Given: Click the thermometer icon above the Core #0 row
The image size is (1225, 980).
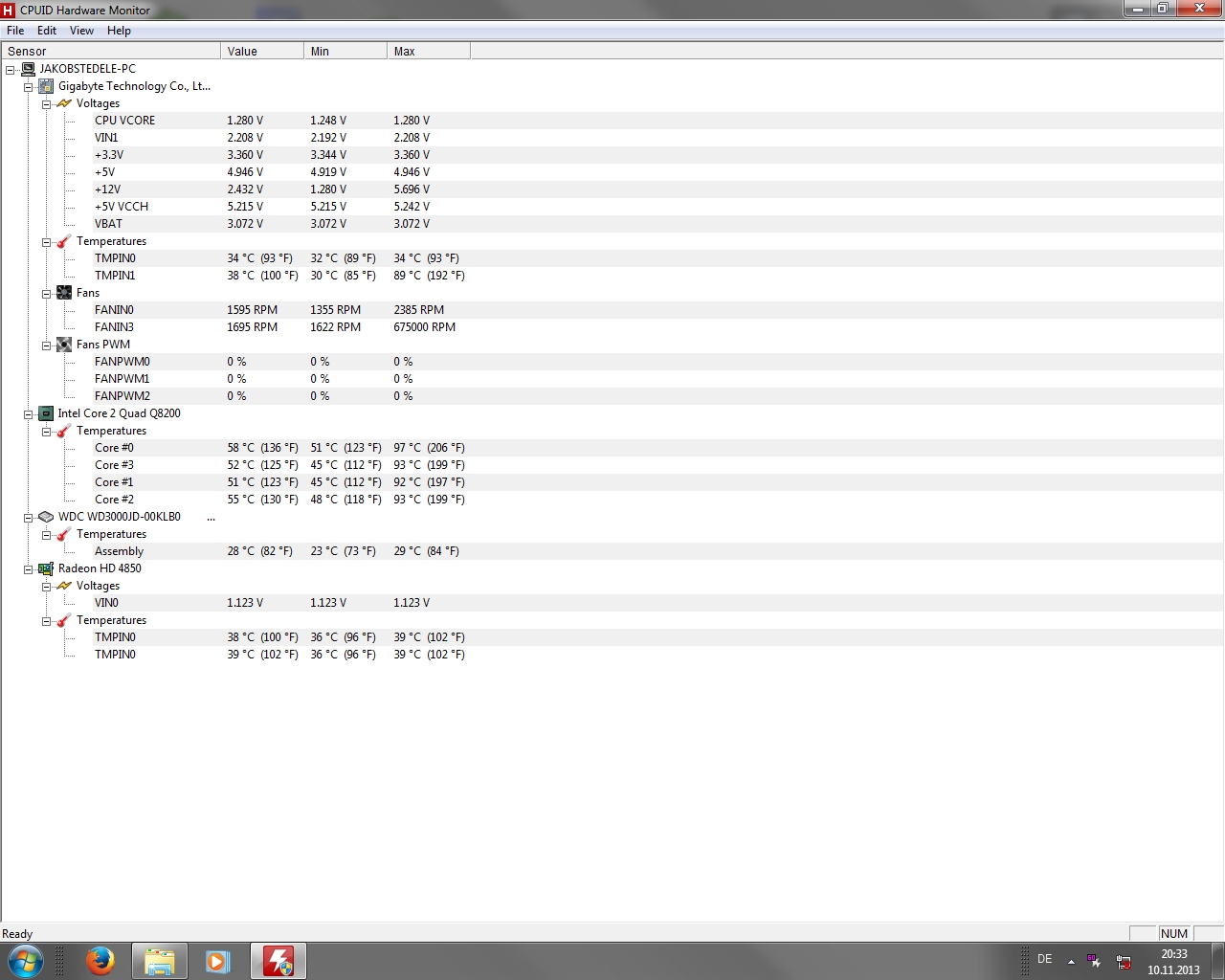Looking at the screenshot, I should 64,431.
